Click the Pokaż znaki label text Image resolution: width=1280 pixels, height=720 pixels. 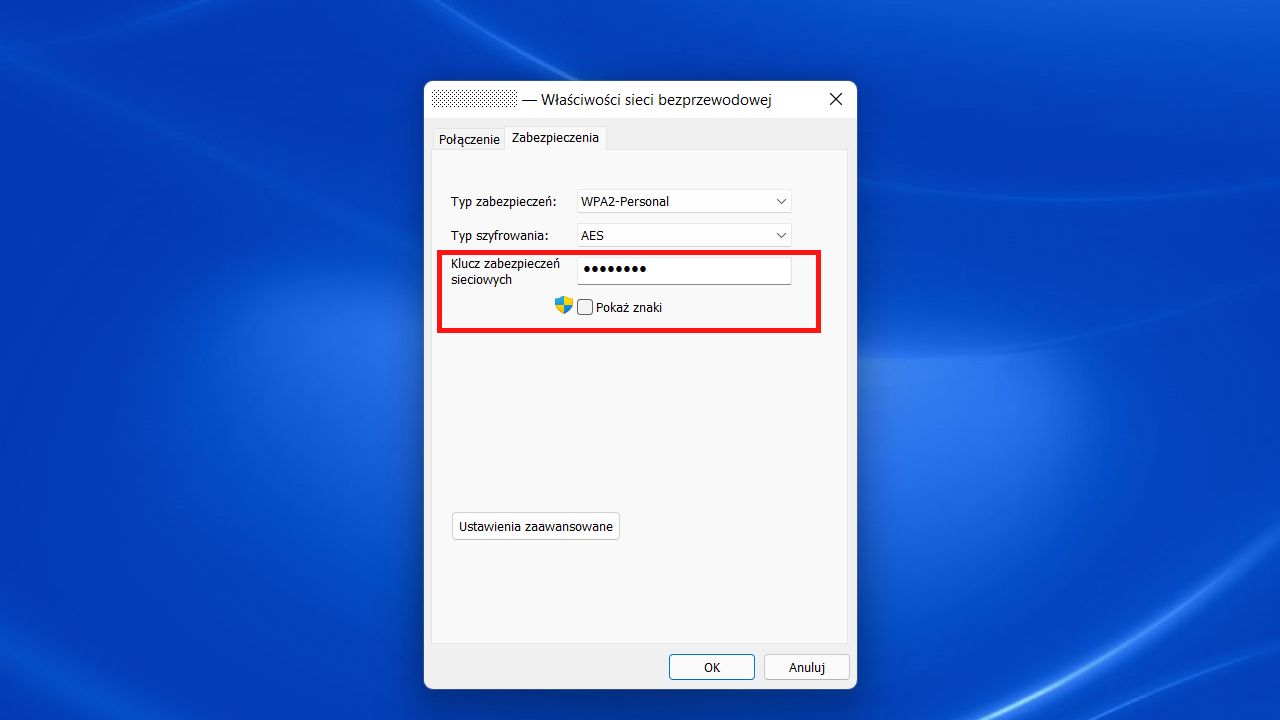pos(628,307)
